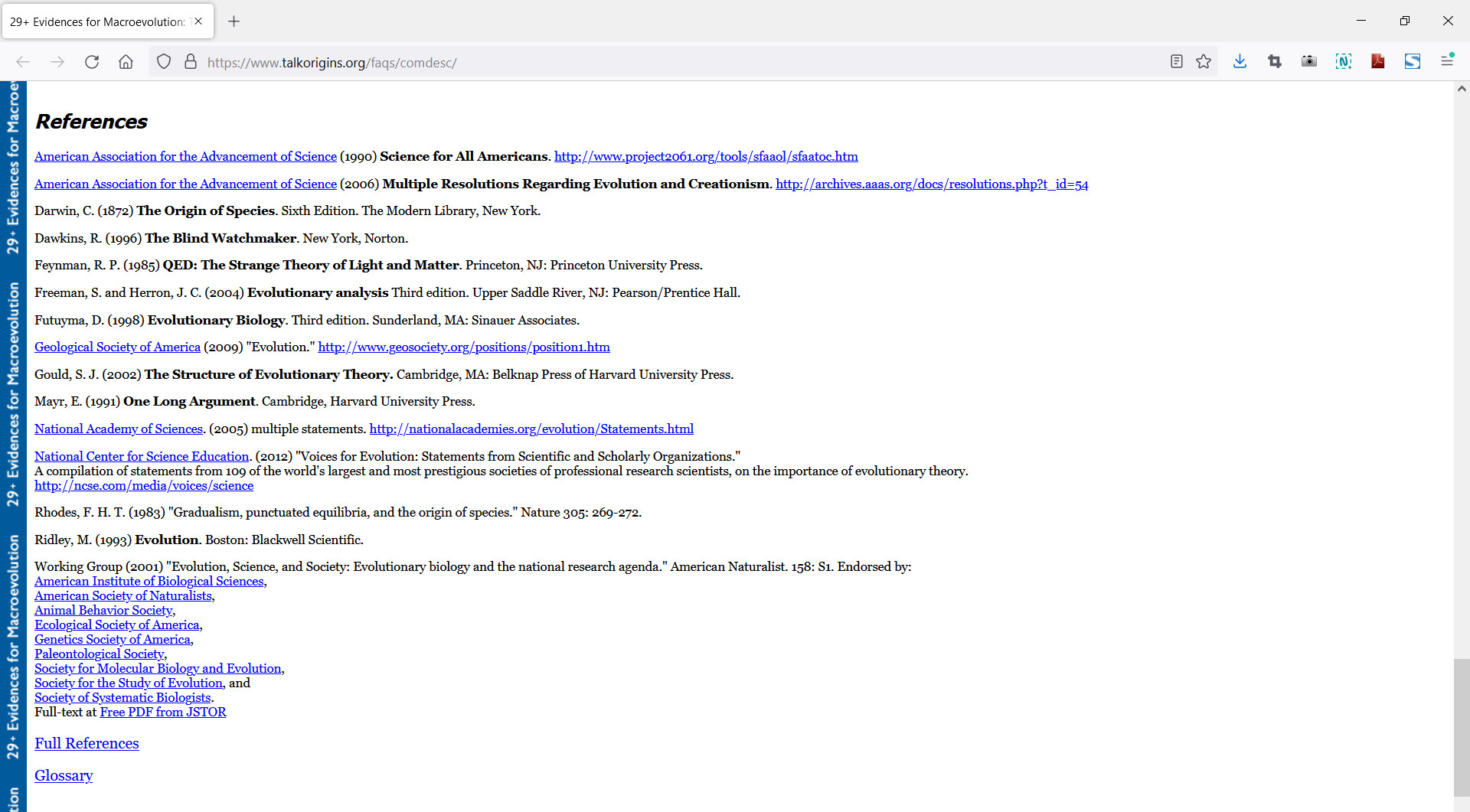This screenshot has height=812, width=1470.
Task: Open the tracking protection shield icon
Action: point(164,62)
